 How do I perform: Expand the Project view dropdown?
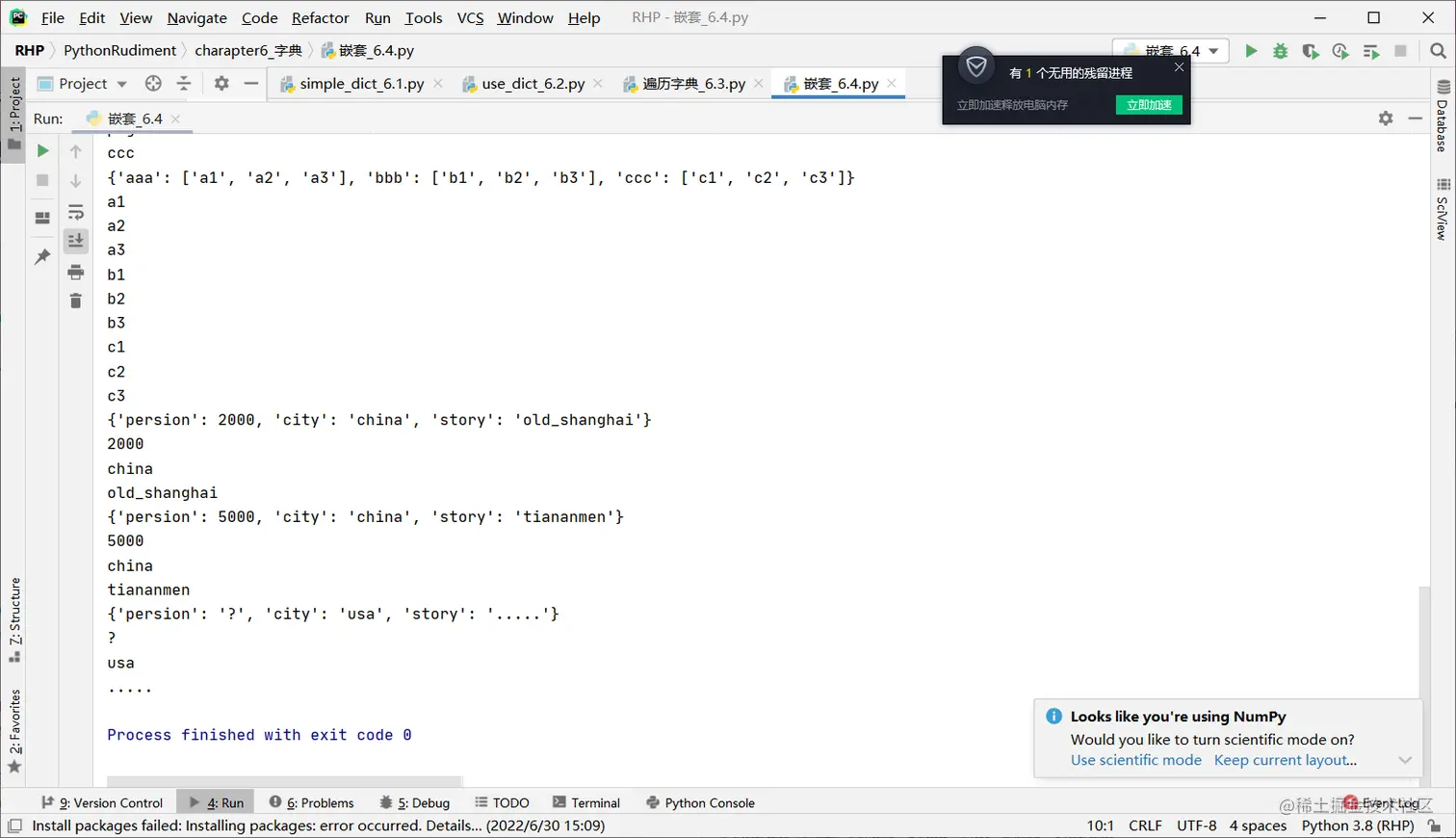pos(122,84)
